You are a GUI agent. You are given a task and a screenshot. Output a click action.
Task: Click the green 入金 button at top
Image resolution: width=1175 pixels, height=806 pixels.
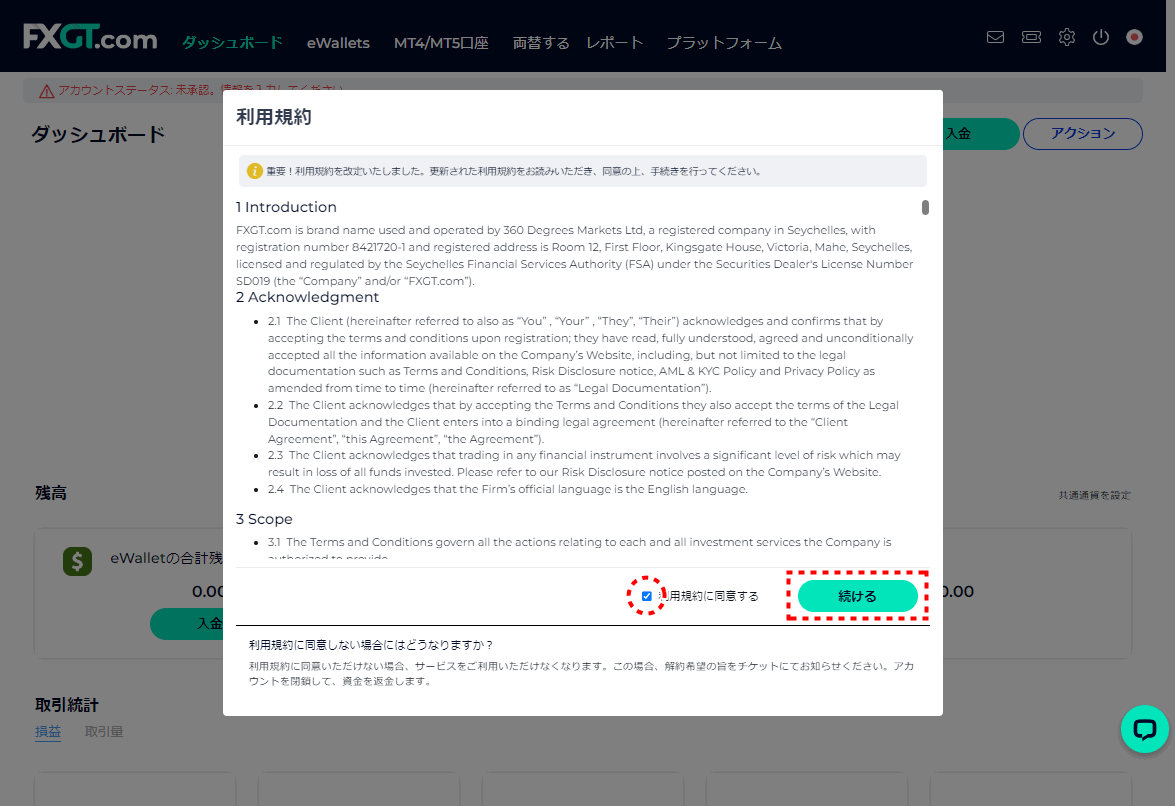980,133
